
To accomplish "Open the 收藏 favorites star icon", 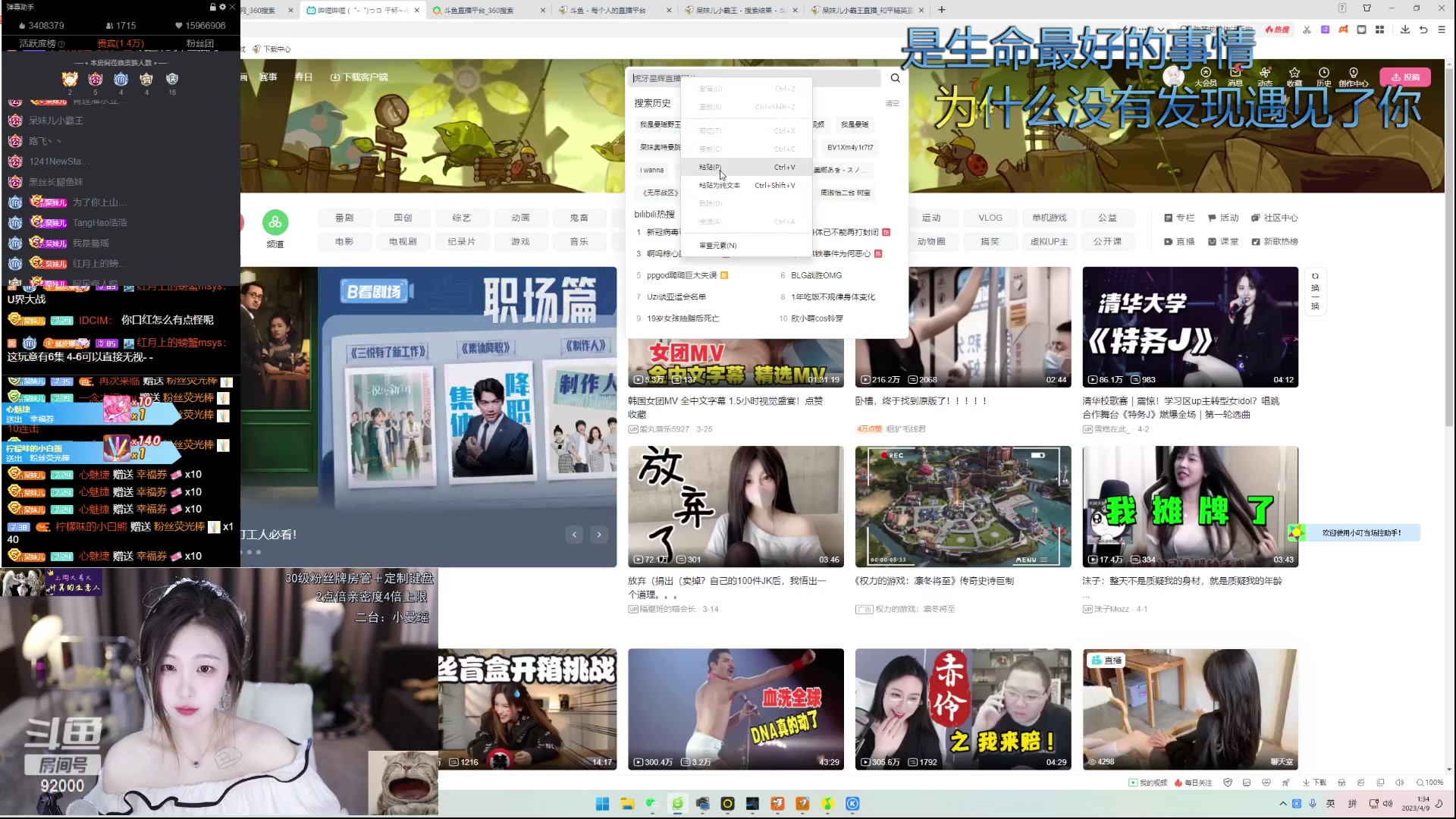I will tap(1294, 77).
